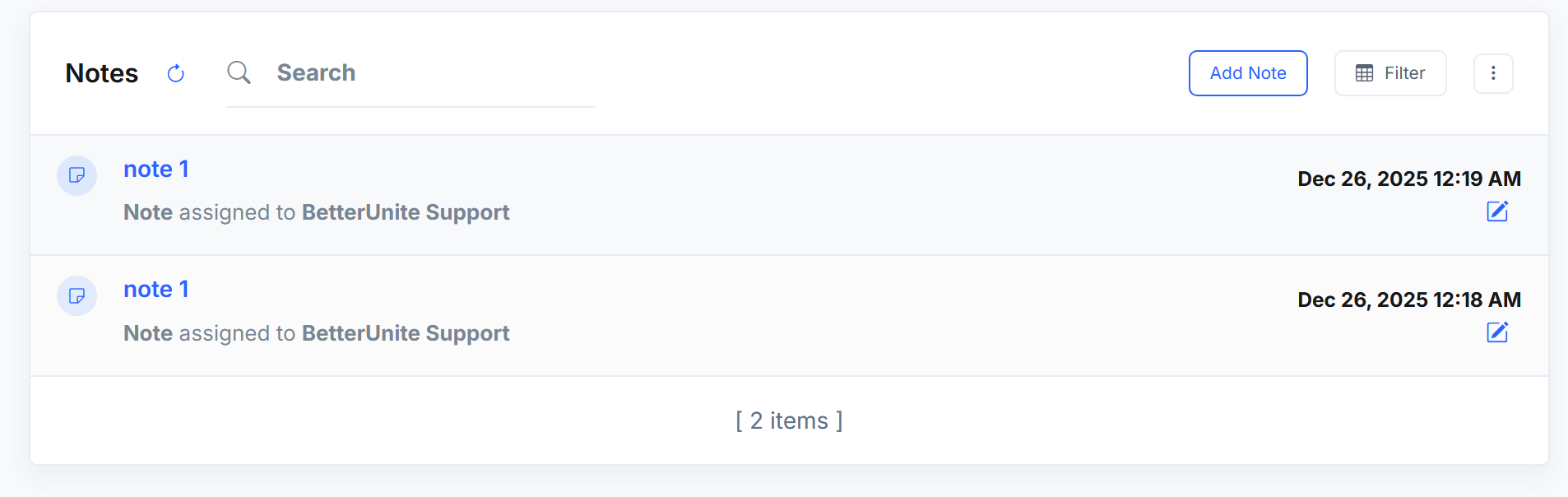Edit the note created at 12:18 AM
Image resolution: width=1568 pixels, height=497 pixels.
[x=1496, y=332]
